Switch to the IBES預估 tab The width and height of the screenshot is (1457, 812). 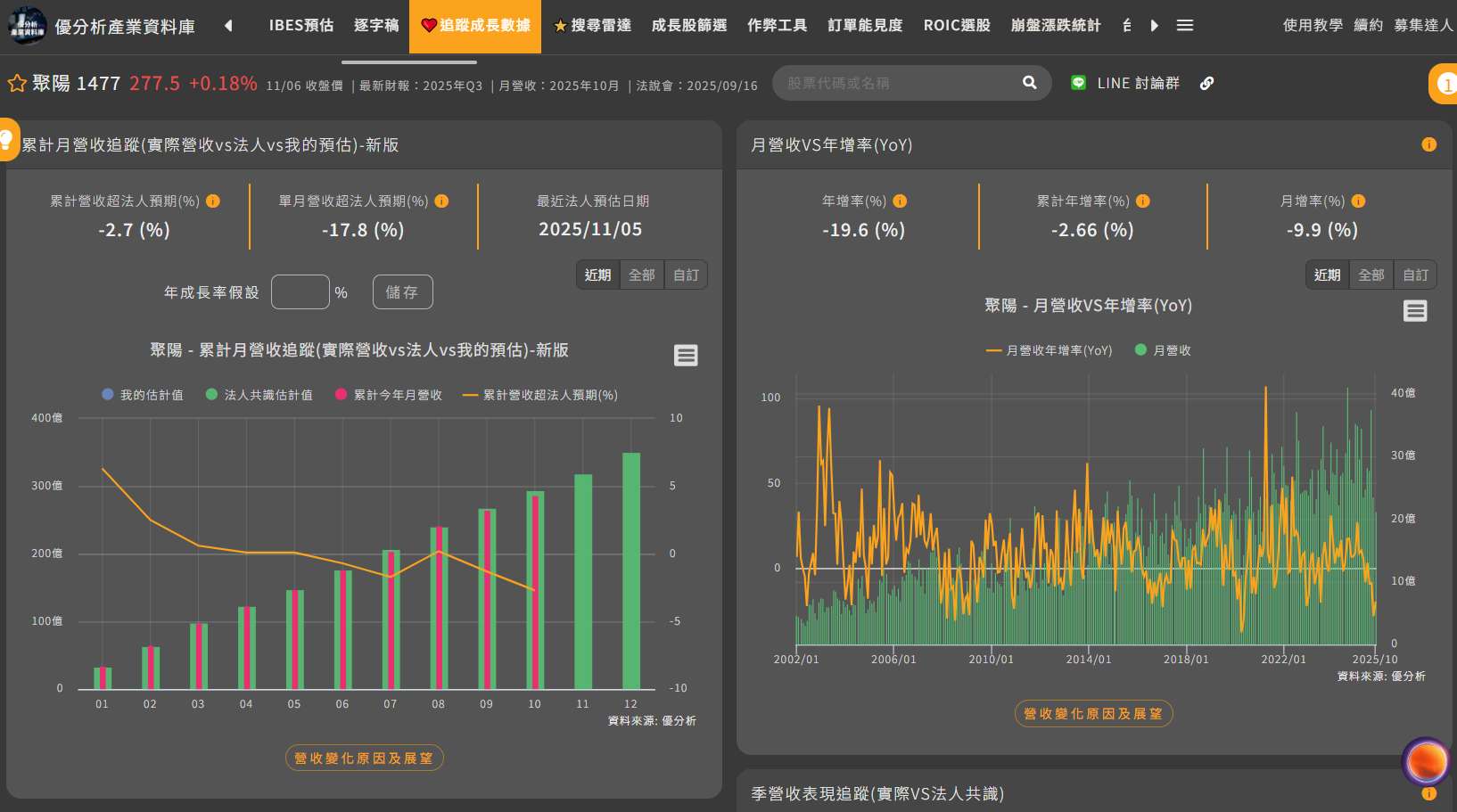[300, 25]
